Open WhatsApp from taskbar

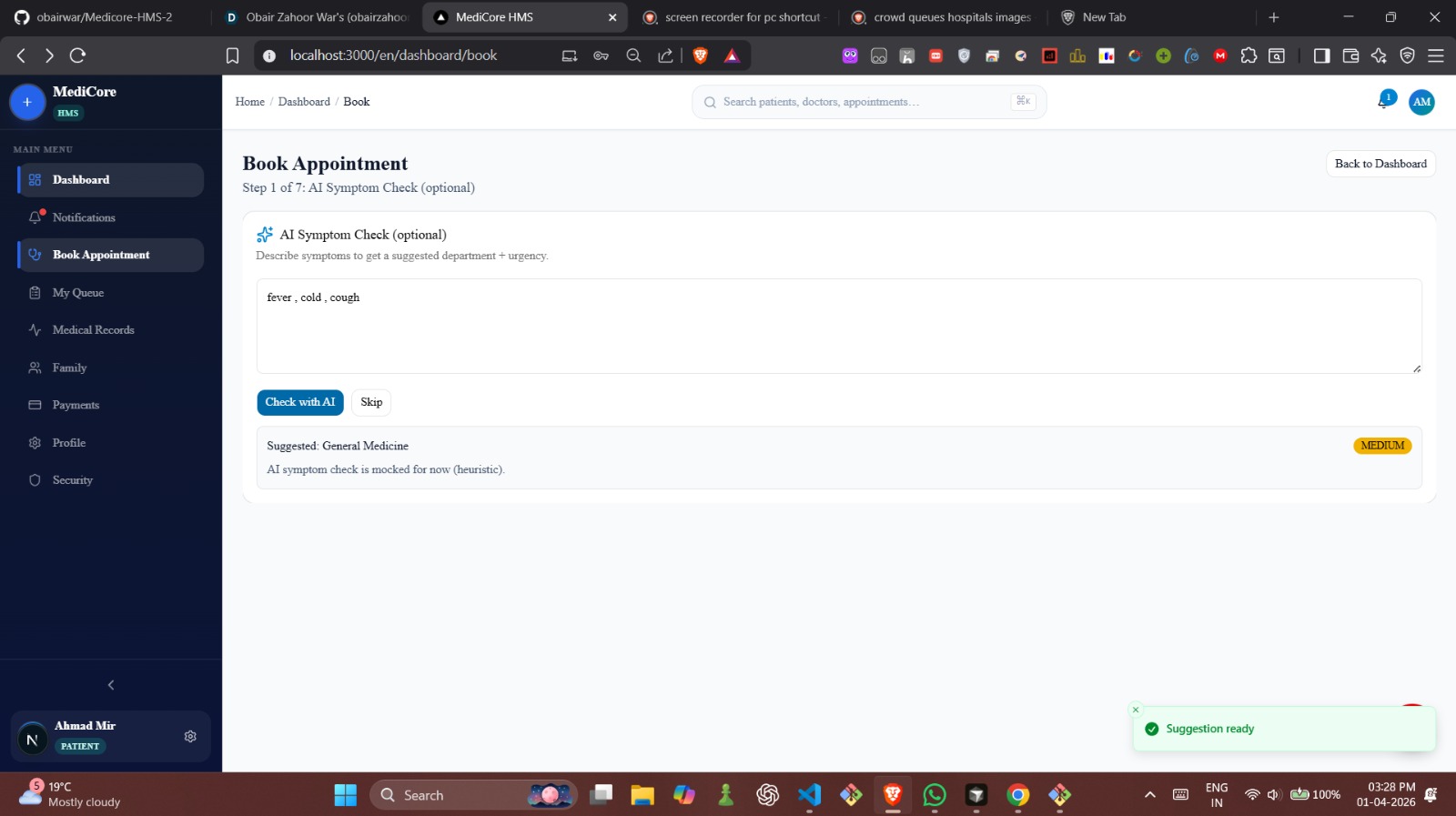(934, 795)
